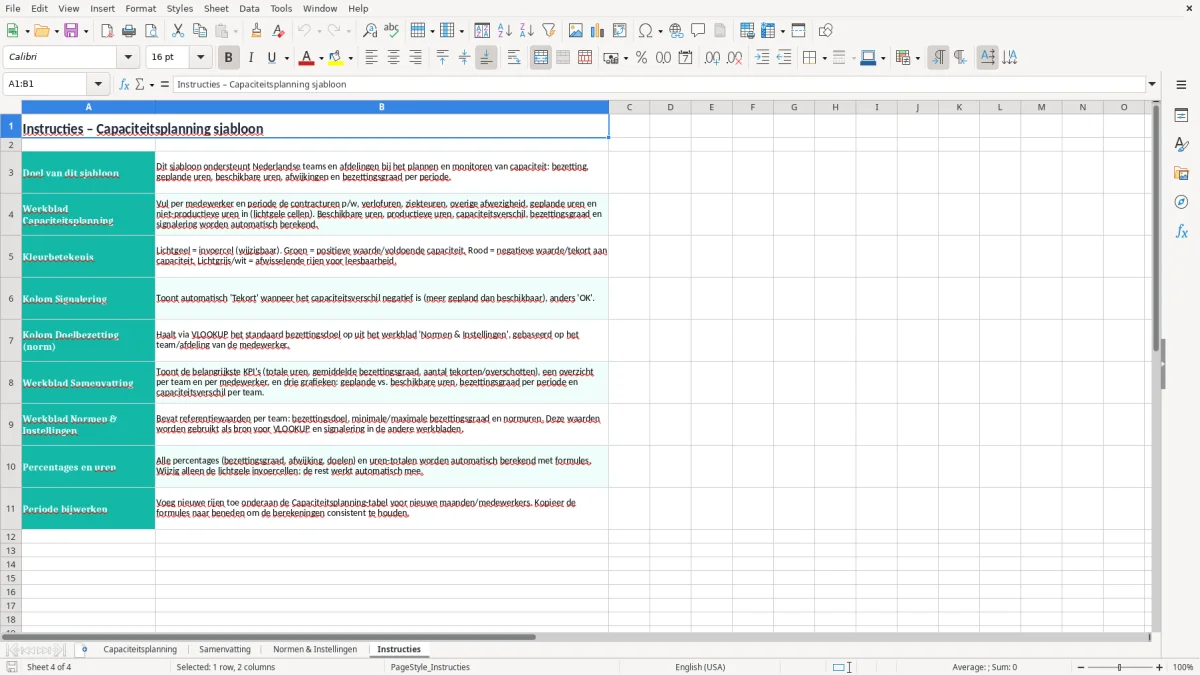
Task: Switch to the Samenvatting sheet tab
Action: [225, 649]
